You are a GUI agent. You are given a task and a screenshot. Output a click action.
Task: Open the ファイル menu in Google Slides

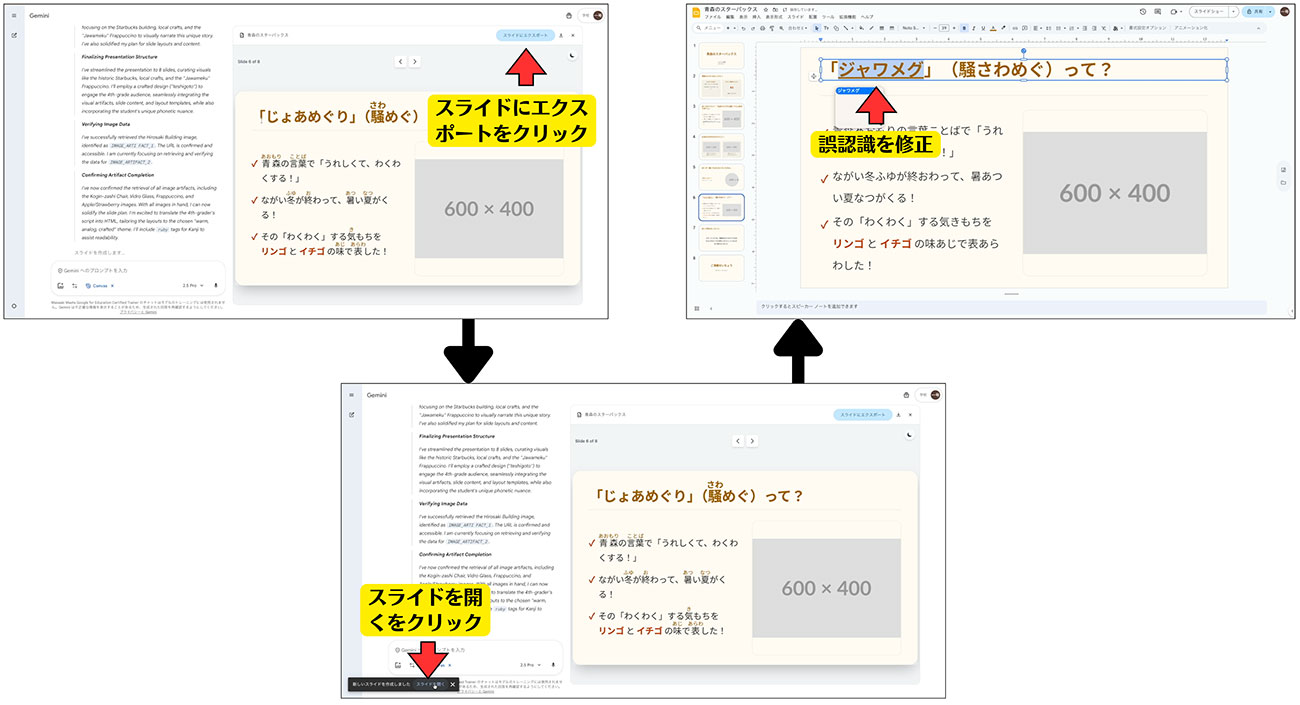(x=712, y=17)
